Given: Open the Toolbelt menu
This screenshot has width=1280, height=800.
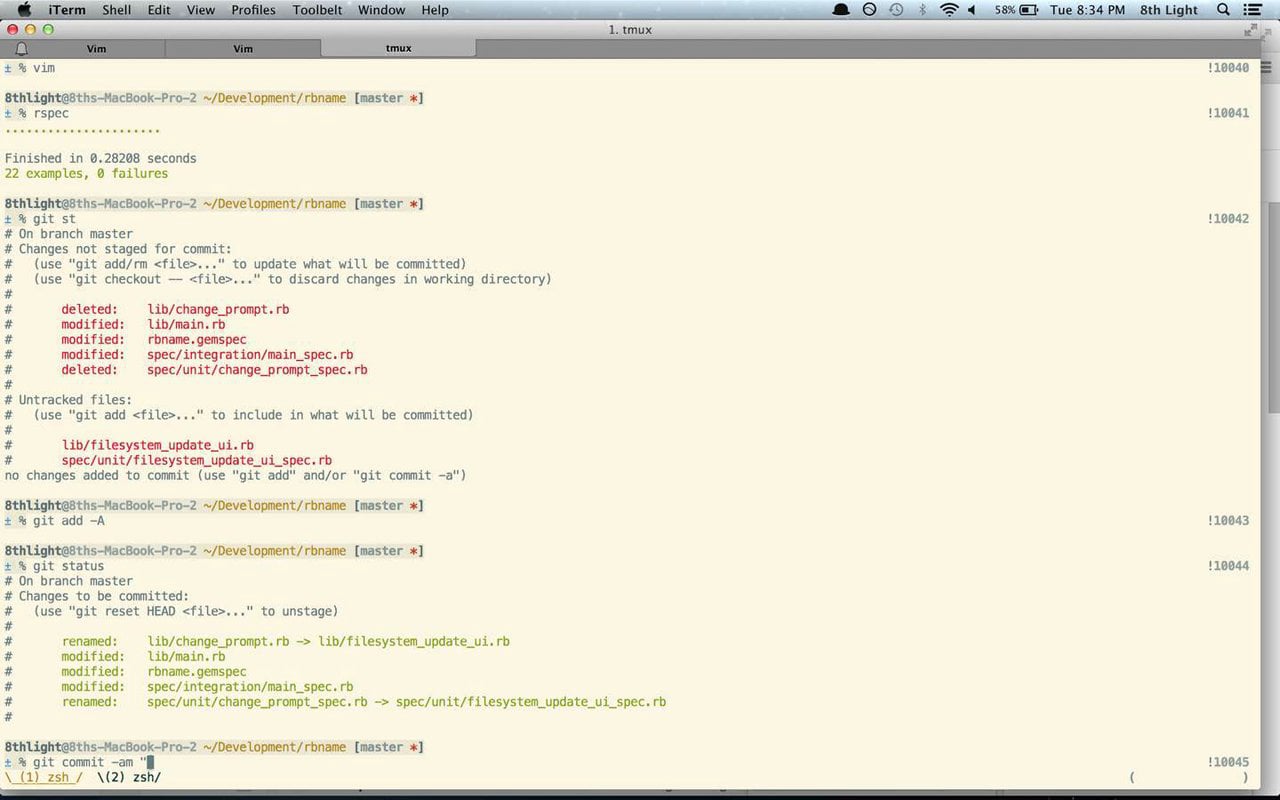Looking at the screenshot, I should tap(317, 10).
